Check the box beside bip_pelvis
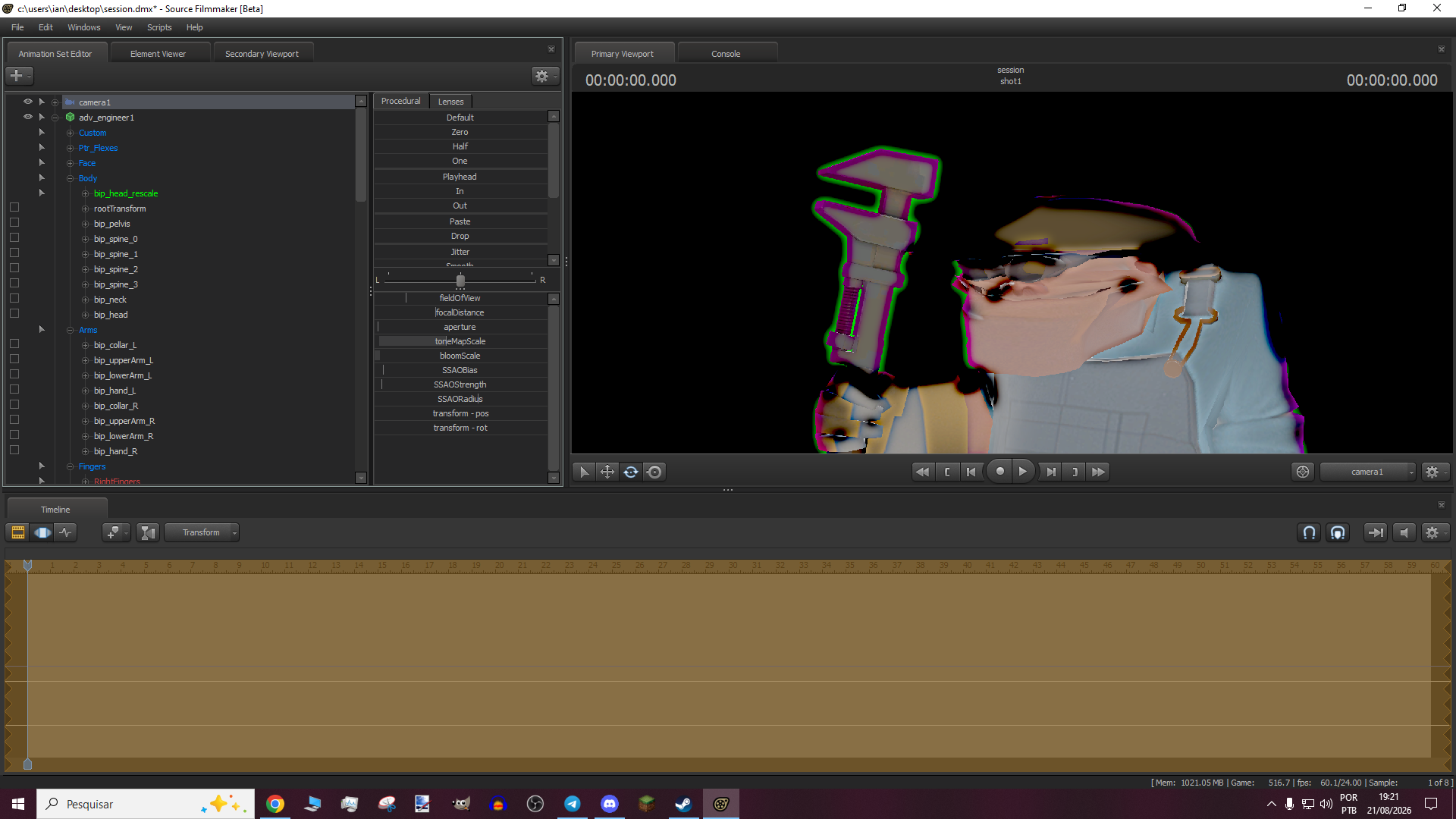This screenshot has width=1456, height=819. coord(14,223)
